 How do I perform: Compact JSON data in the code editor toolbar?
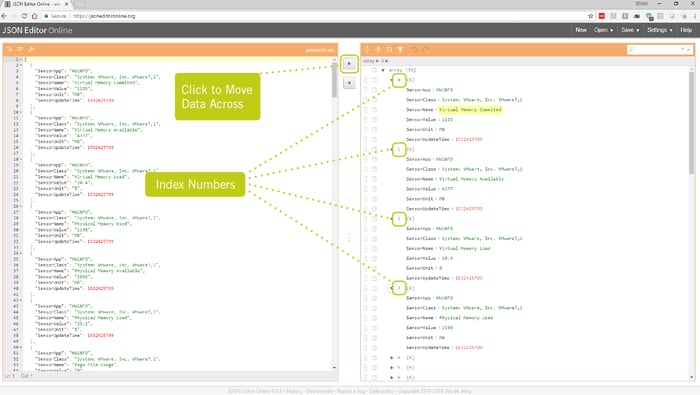tap(20, 49)
